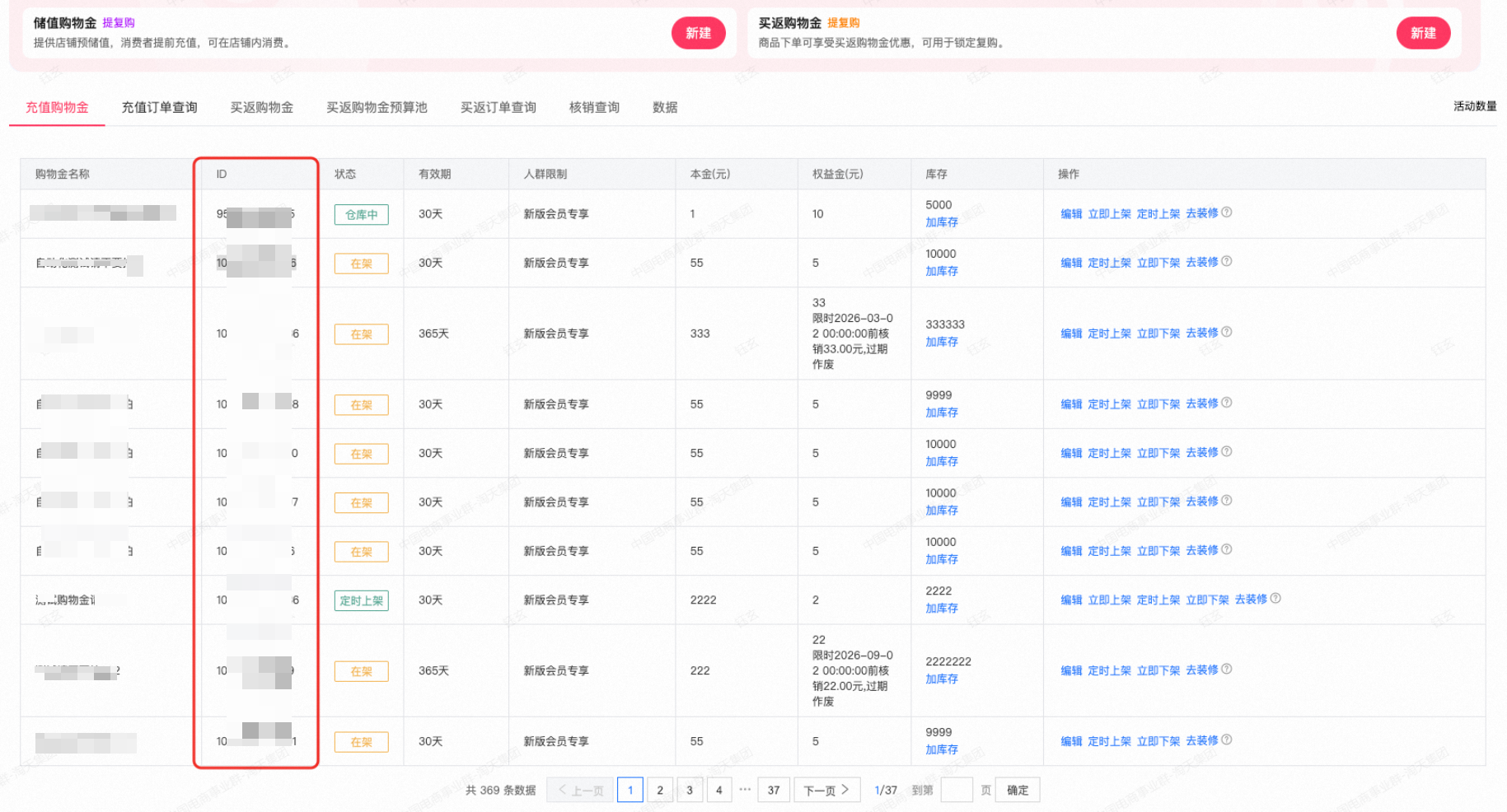Viewport: 1507px width, 812px height.
Task: Click 立即上架 in the 2222 stock row
Action: (1109, 600)
